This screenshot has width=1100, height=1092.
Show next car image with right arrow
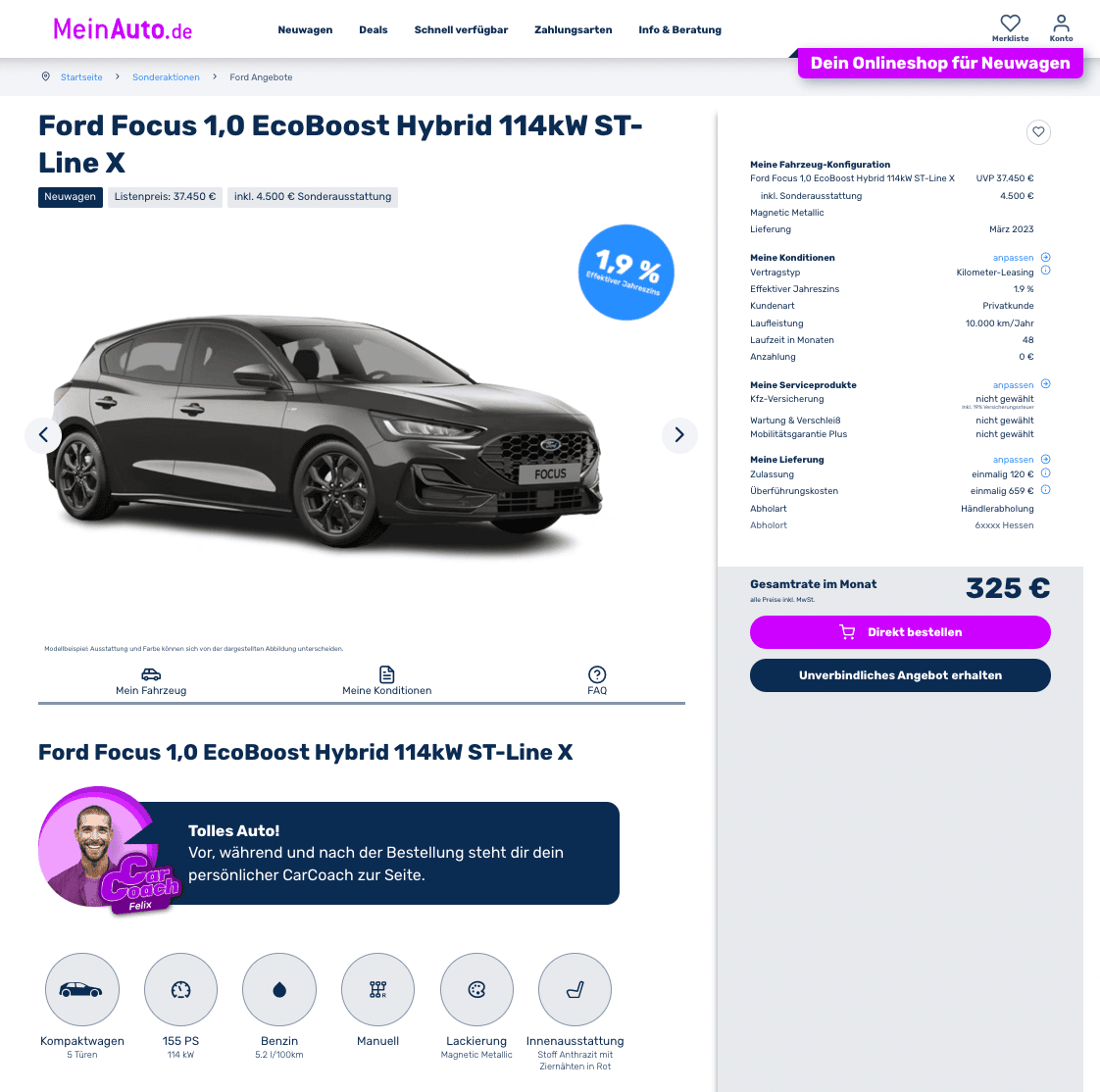pyautogui.click(x=679, y=435)
